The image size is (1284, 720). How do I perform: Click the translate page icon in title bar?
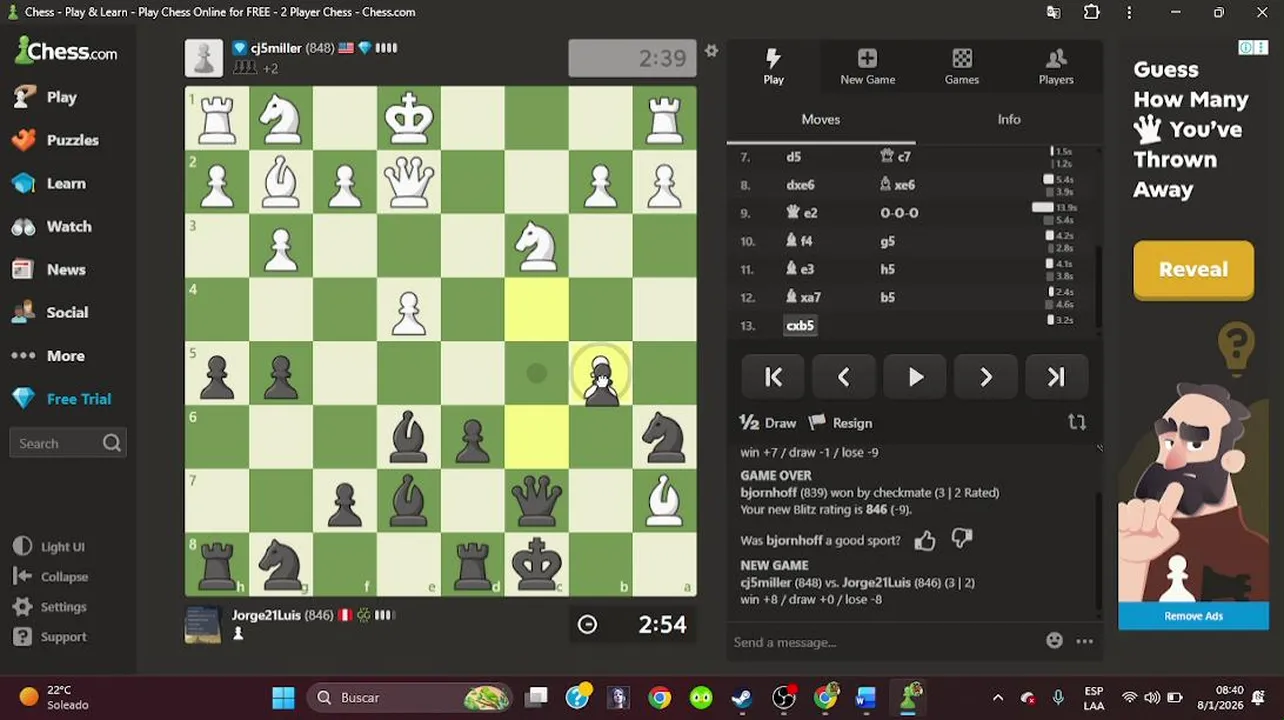1053,12
